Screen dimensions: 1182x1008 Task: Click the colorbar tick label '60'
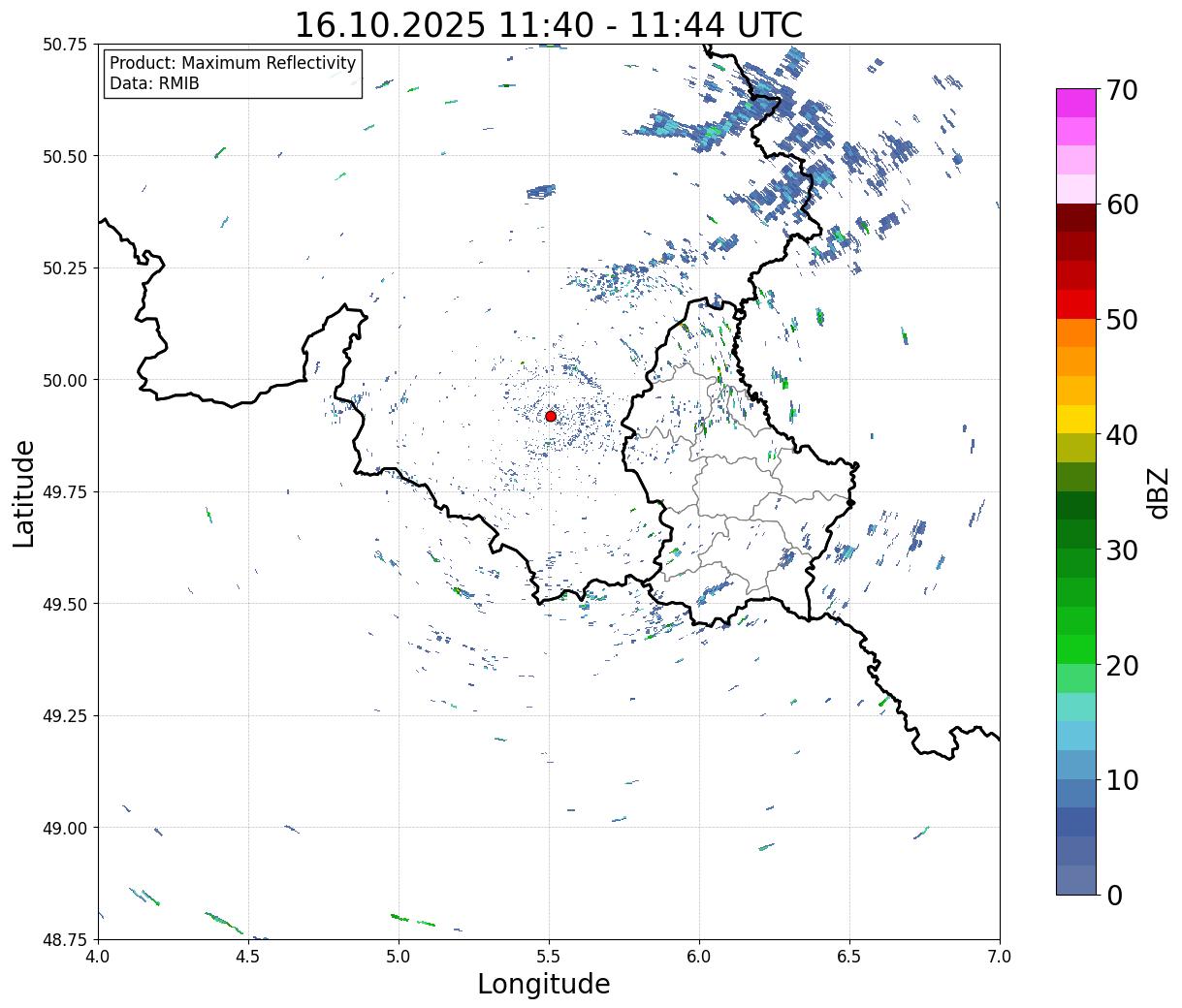[x=1122, y=205]
